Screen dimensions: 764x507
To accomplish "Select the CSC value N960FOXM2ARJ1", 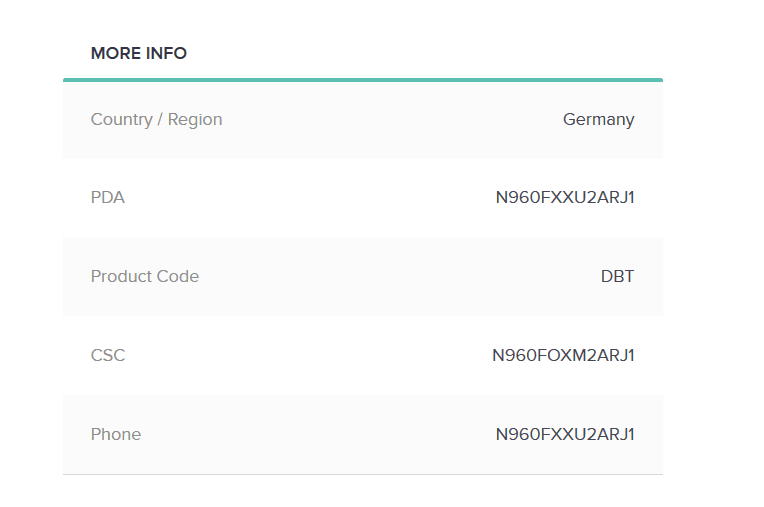I will pyautogui.click(x=563, y=355).
